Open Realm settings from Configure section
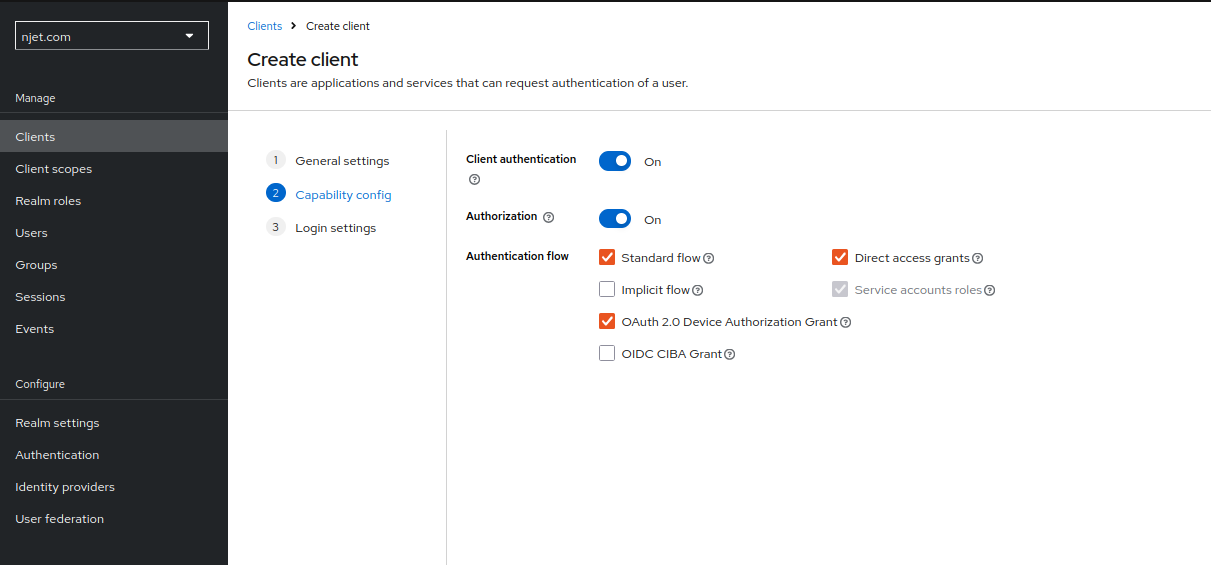 click(x=57, y=423)
